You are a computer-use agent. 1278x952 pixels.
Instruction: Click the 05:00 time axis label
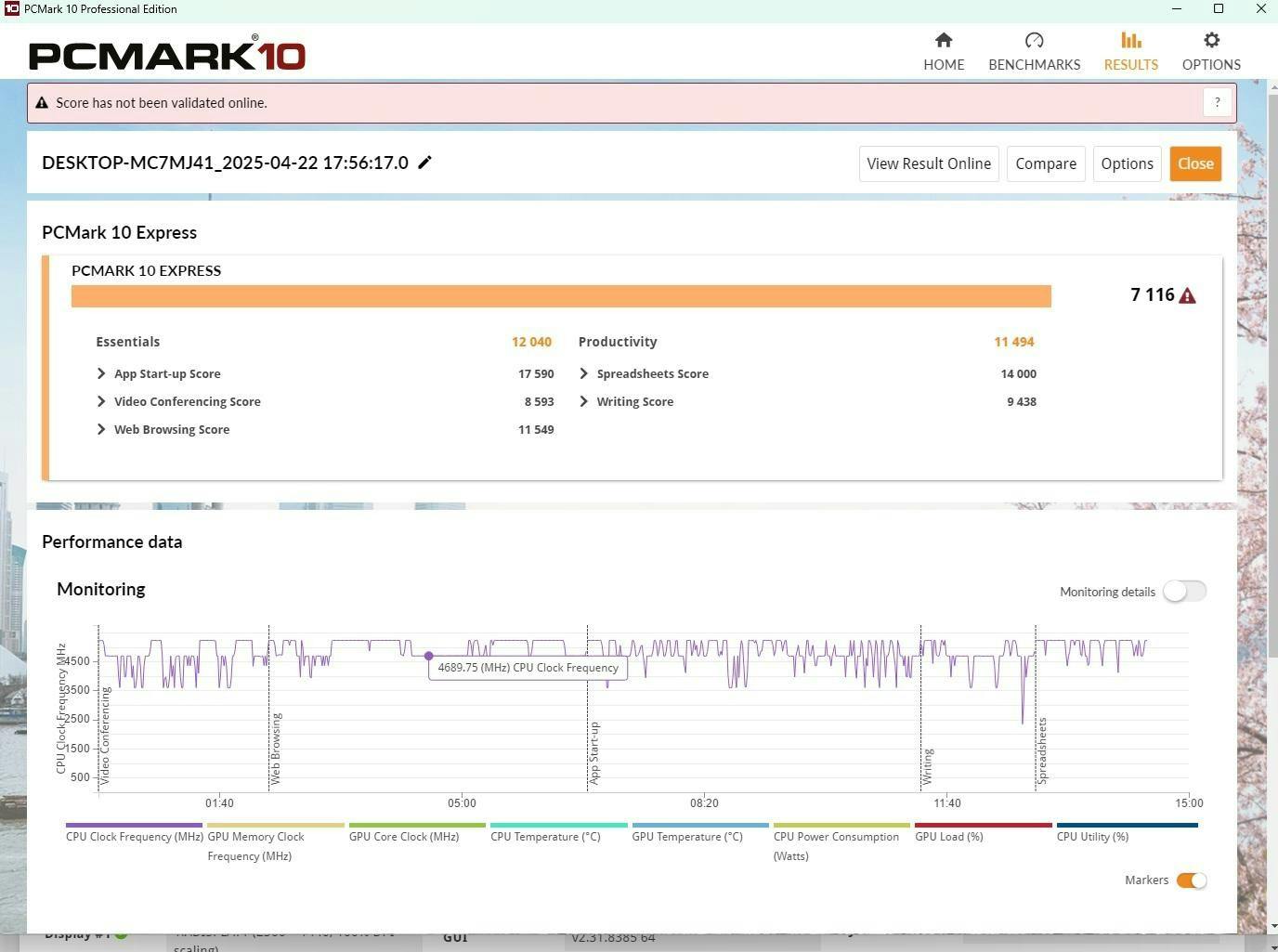[462, 802]
